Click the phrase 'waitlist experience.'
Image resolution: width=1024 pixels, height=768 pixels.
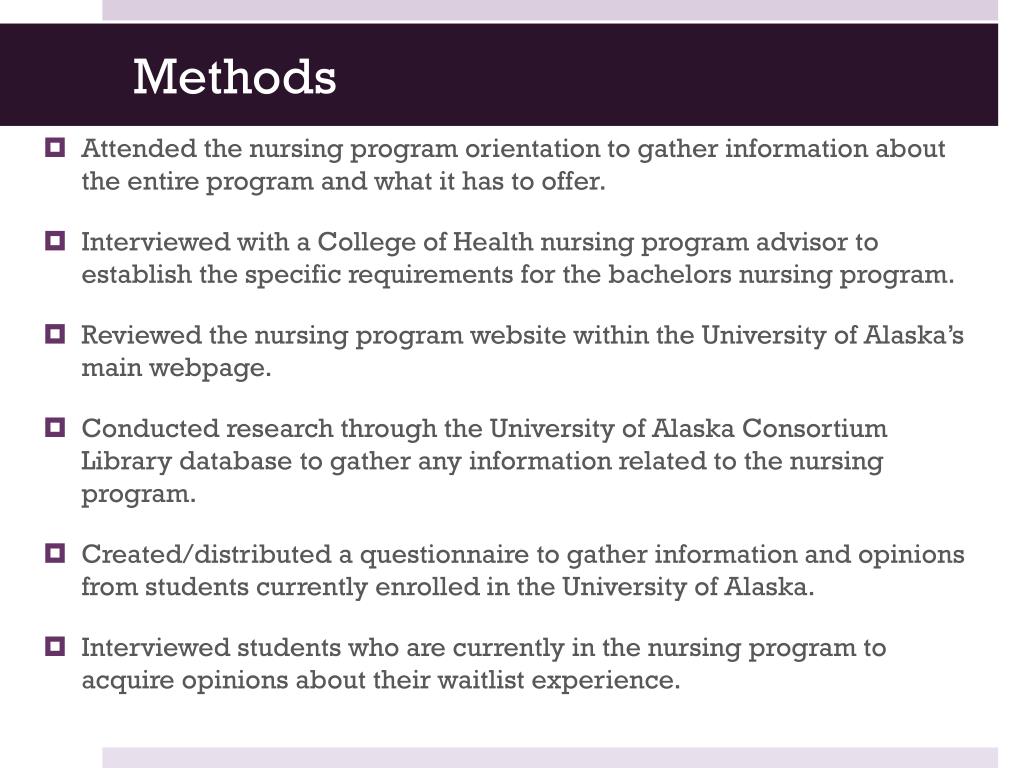pos(559,680)
